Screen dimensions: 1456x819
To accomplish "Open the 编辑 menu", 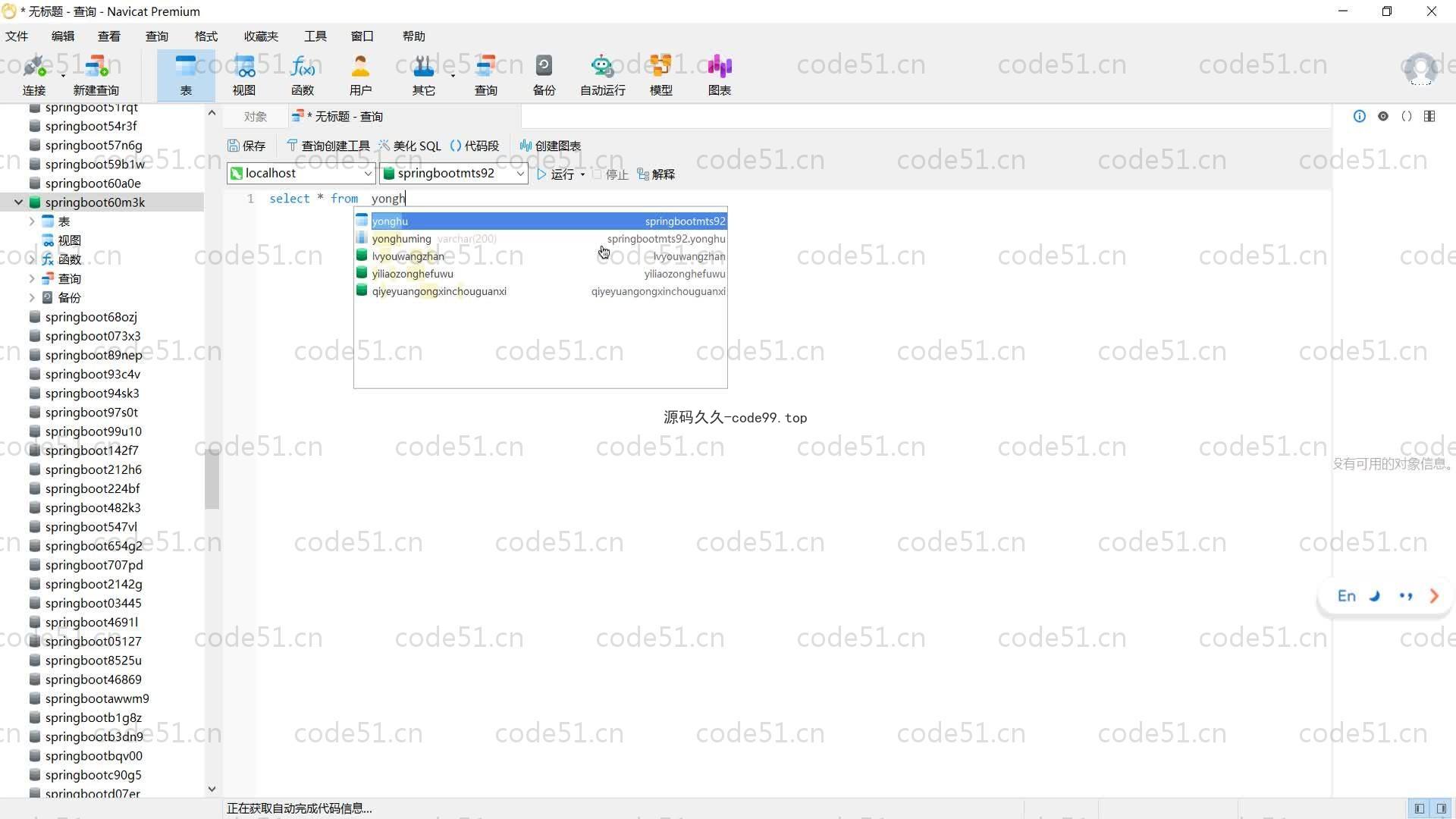I will point(63,36).
